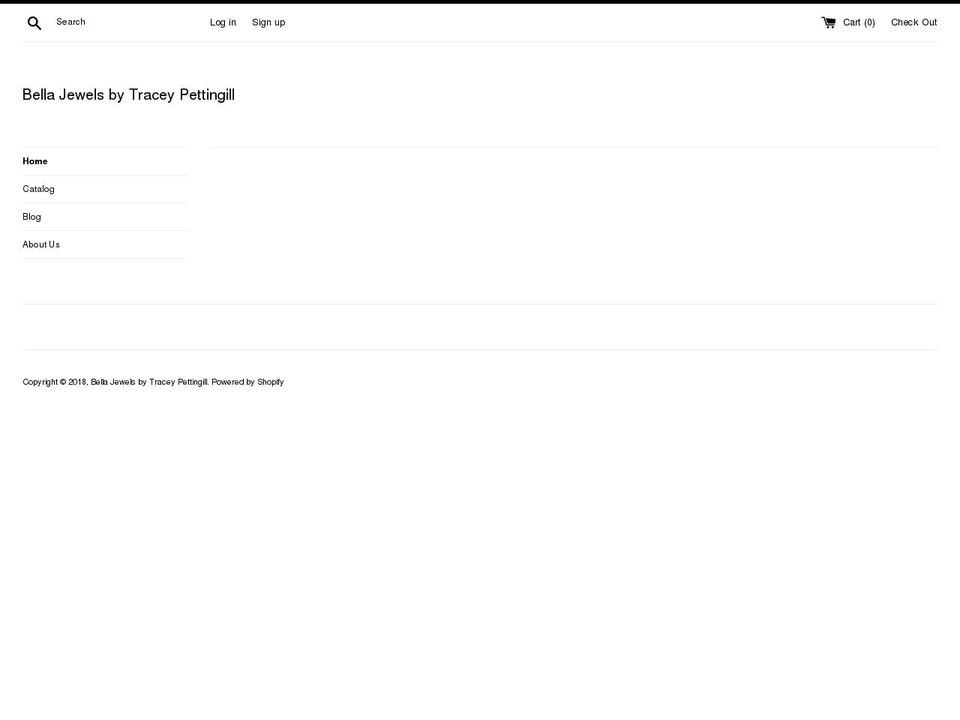Screen dimensions: 960x720
Task: Click the Powered by Shopify link
Action: coord(247,381)
